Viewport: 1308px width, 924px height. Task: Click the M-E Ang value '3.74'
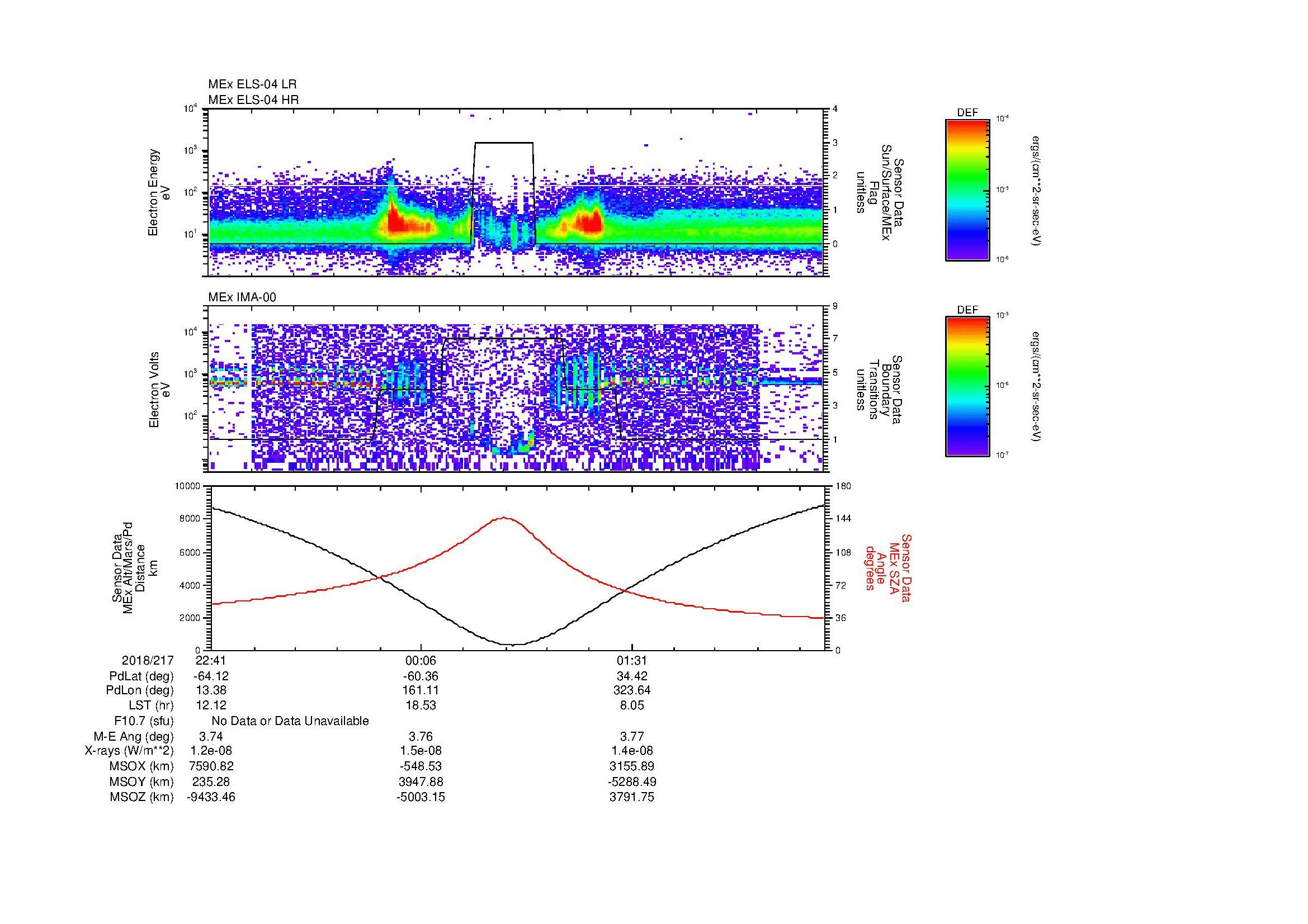pyautogui.click(x=211, y=736)
